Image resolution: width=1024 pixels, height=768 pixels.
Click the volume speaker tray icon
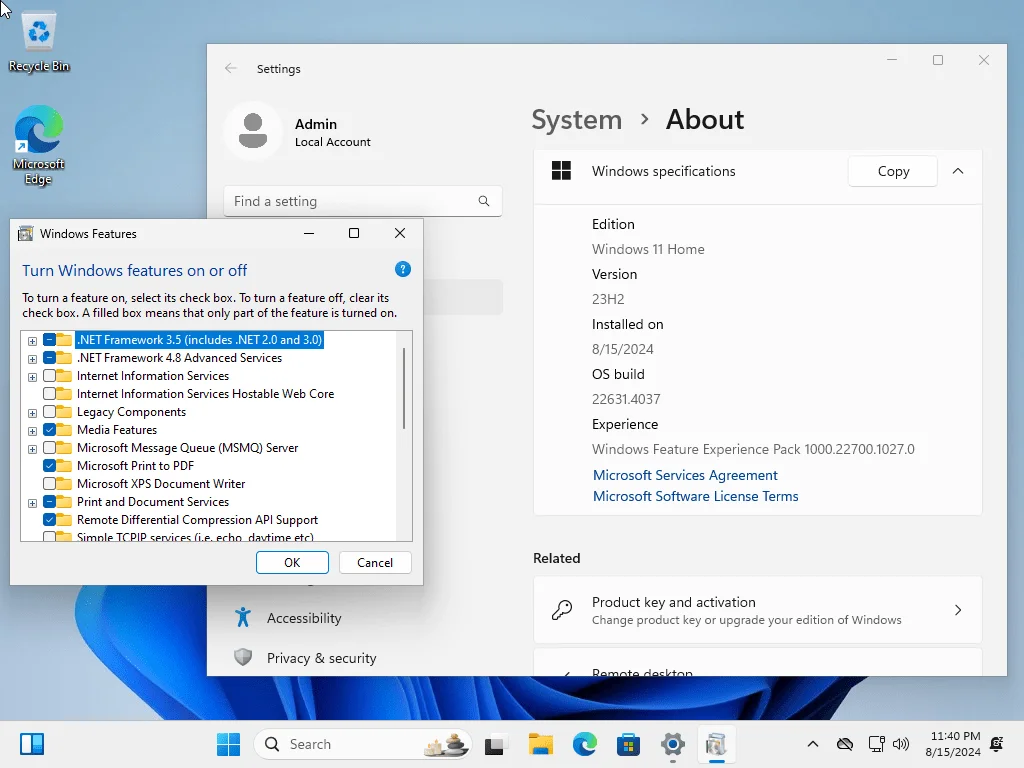(x=901, y=744)
